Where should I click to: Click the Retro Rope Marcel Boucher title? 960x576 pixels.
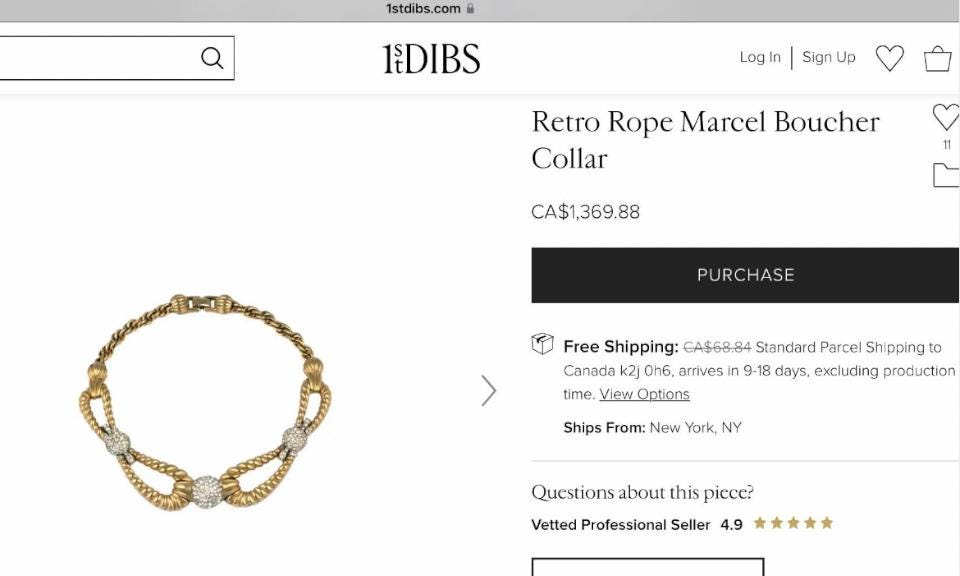click(705, 140)
